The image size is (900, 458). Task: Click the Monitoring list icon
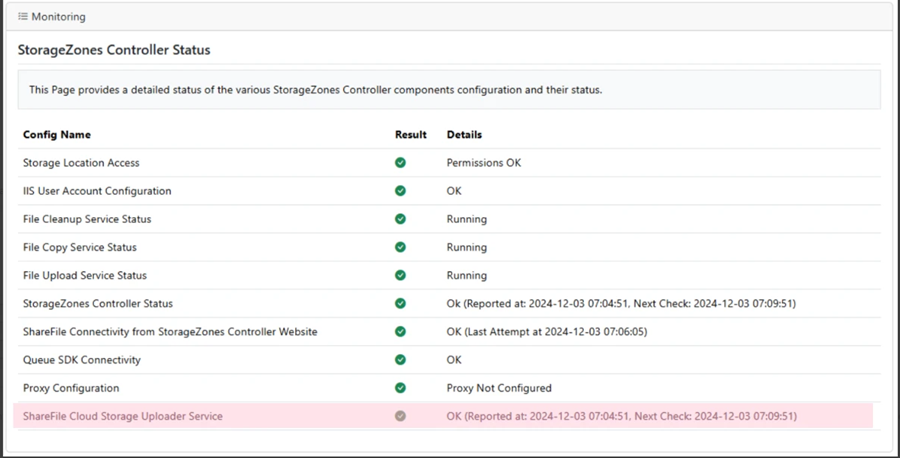click(x=22, y=17)
